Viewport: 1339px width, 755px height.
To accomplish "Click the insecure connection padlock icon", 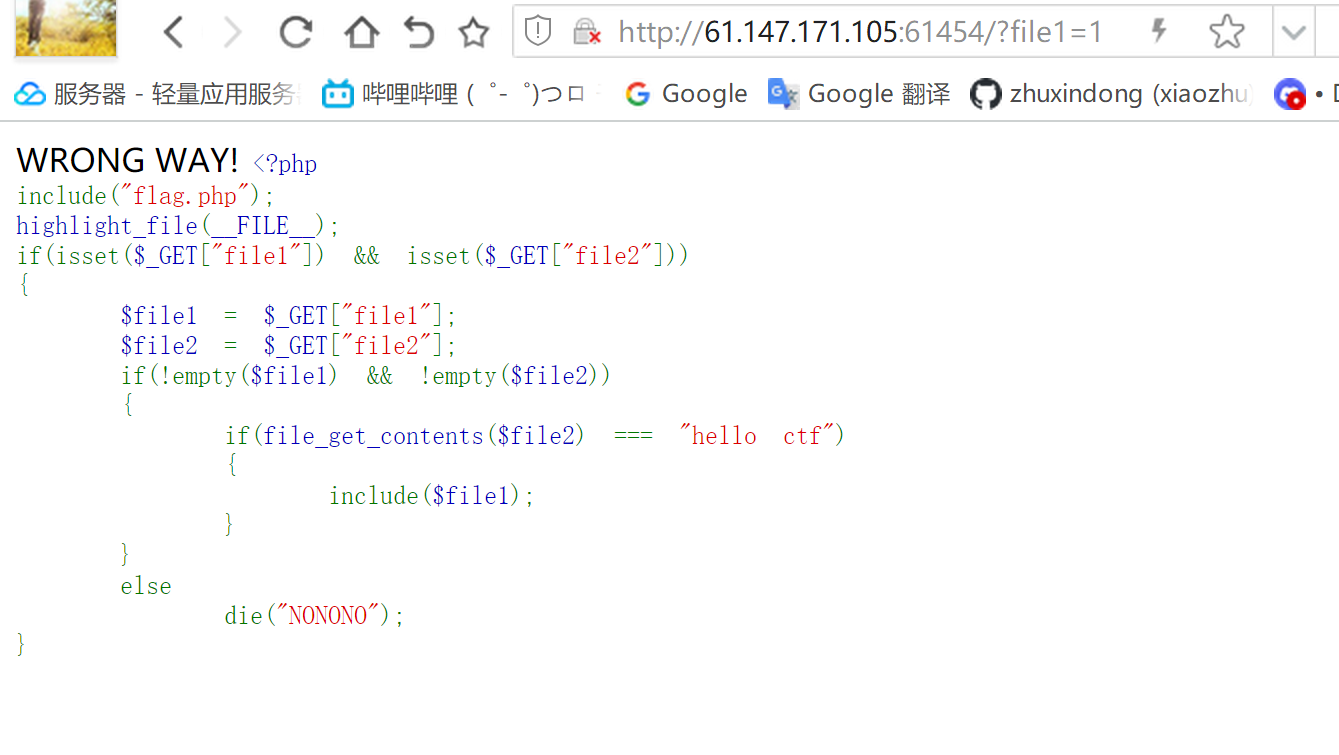I will (586, 32).
